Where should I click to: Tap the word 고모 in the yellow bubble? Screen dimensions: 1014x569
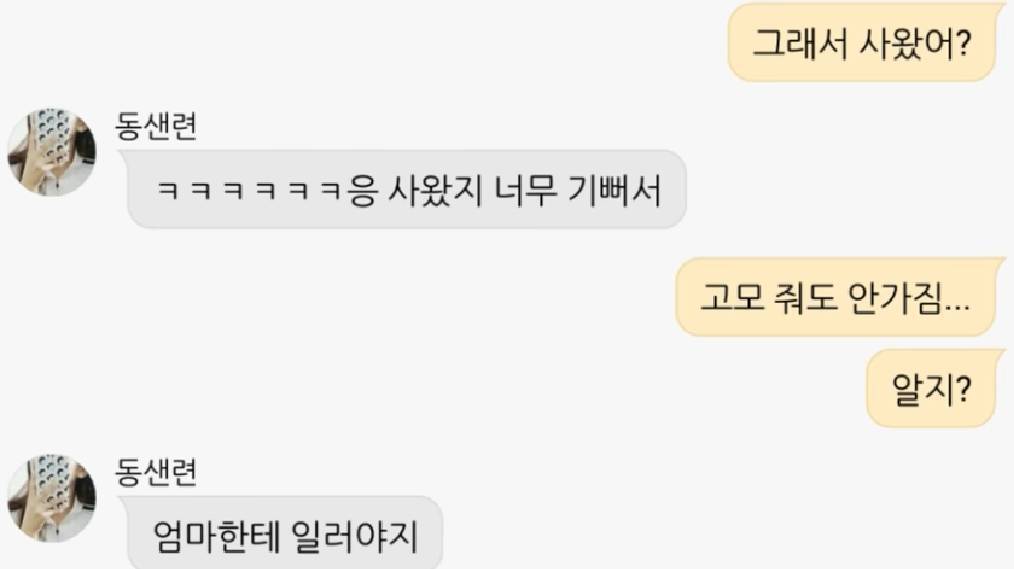point(732,298)
